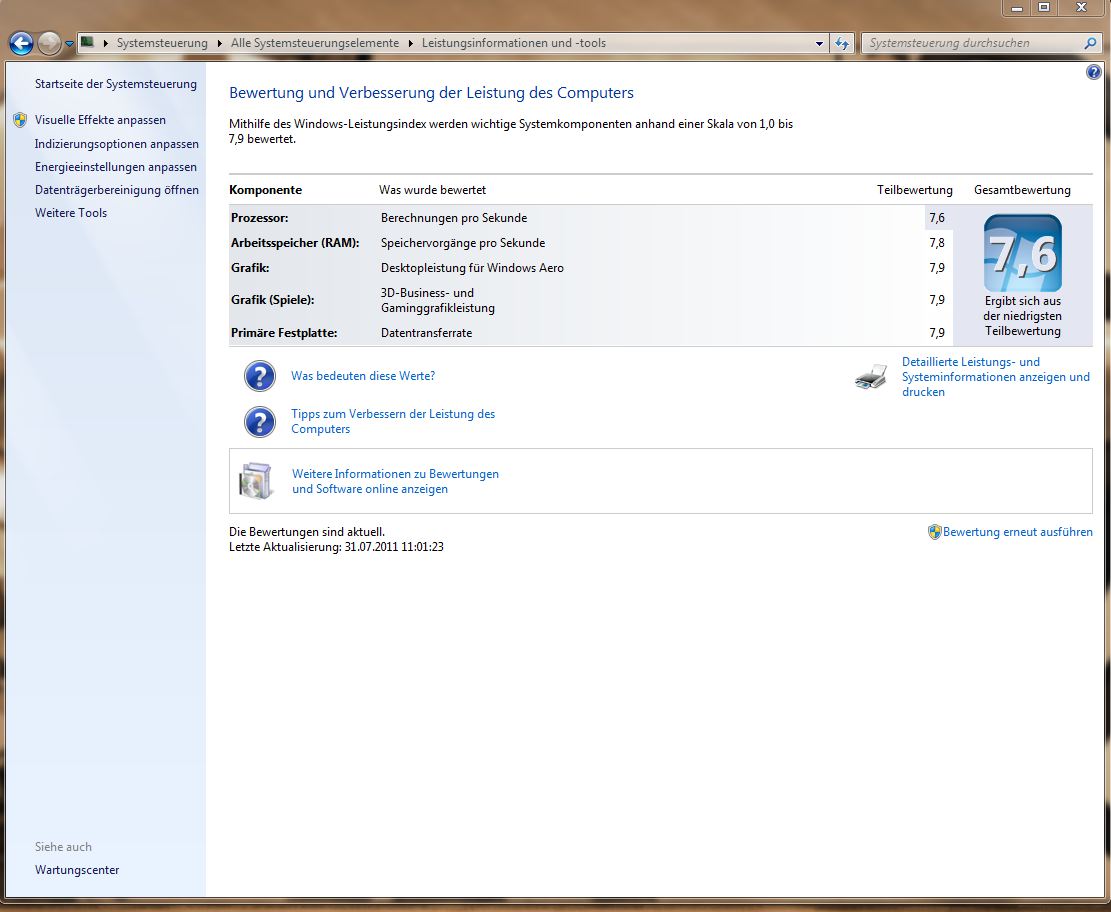The height and width of the screenshot is (912, 1111).
Task: Focus the 'Systemsteuerung durchsuchen' search field
Action: (970, 43)
